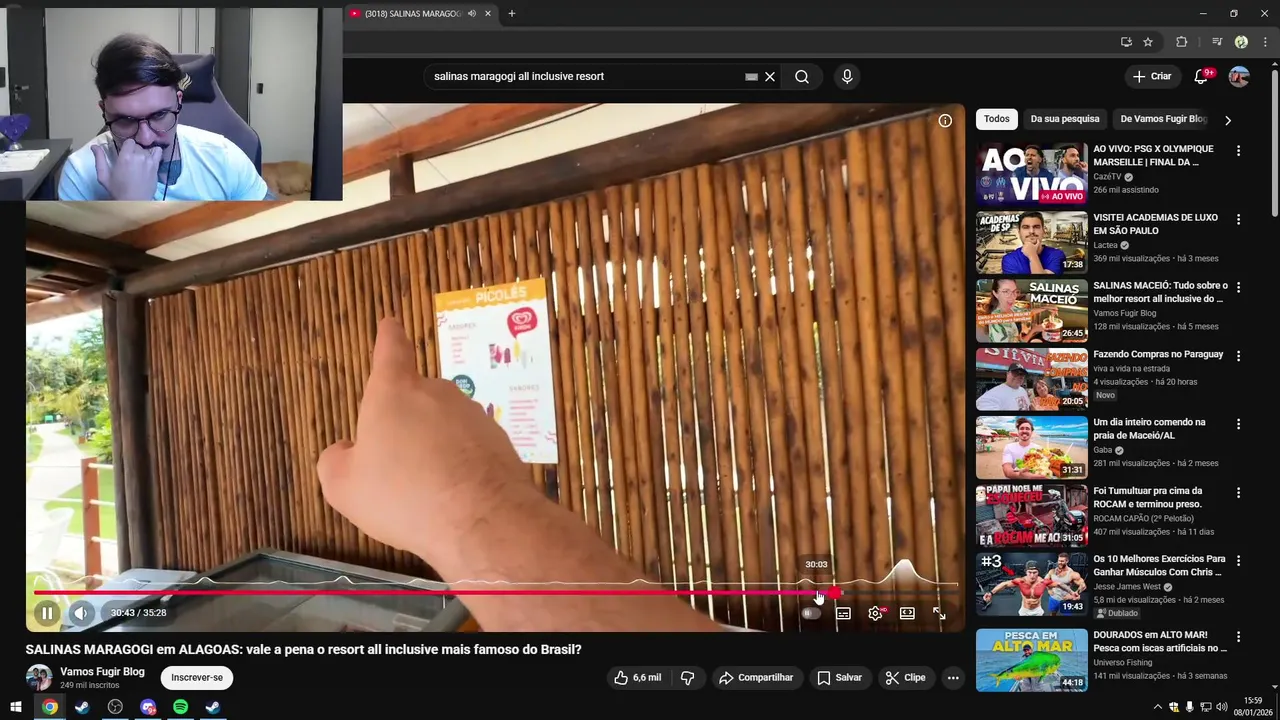Open system volume tray icon
The width and height of the screenshot is (1280, 720).
[x=1222, y=707]
